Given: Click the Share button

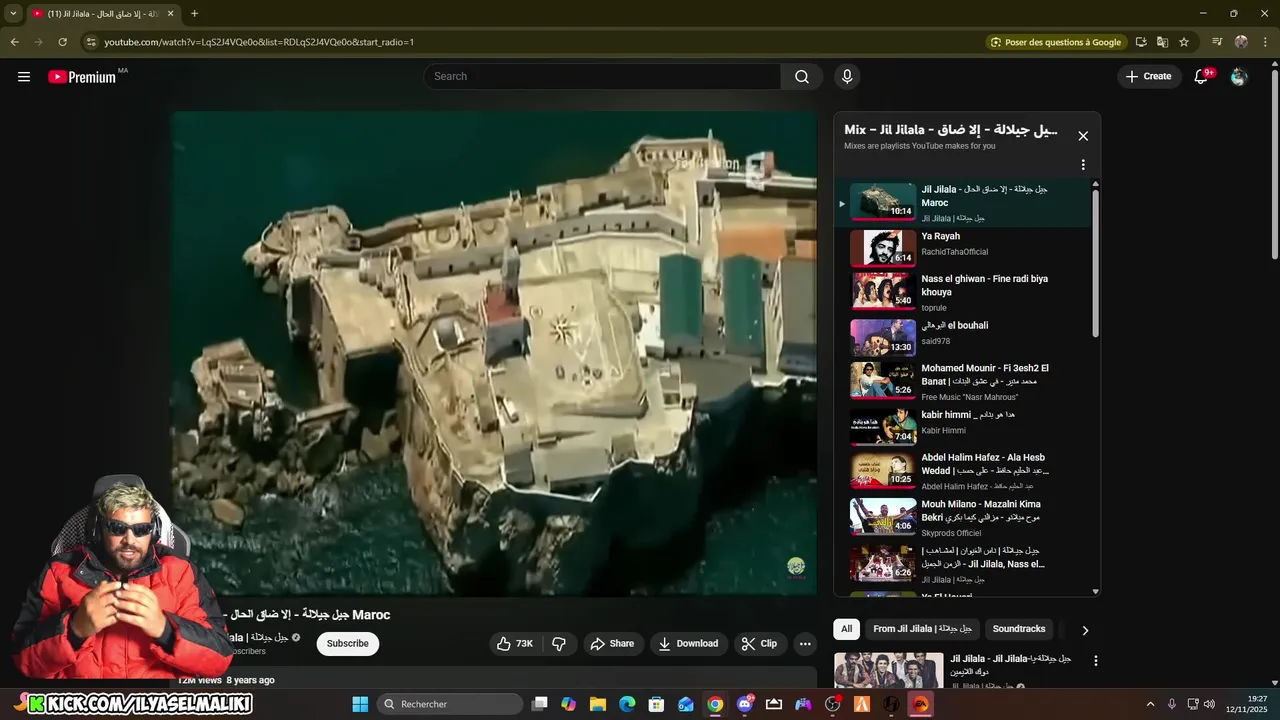Looking at the screenshot, I should pyautogui.click(x=611, y=644).
